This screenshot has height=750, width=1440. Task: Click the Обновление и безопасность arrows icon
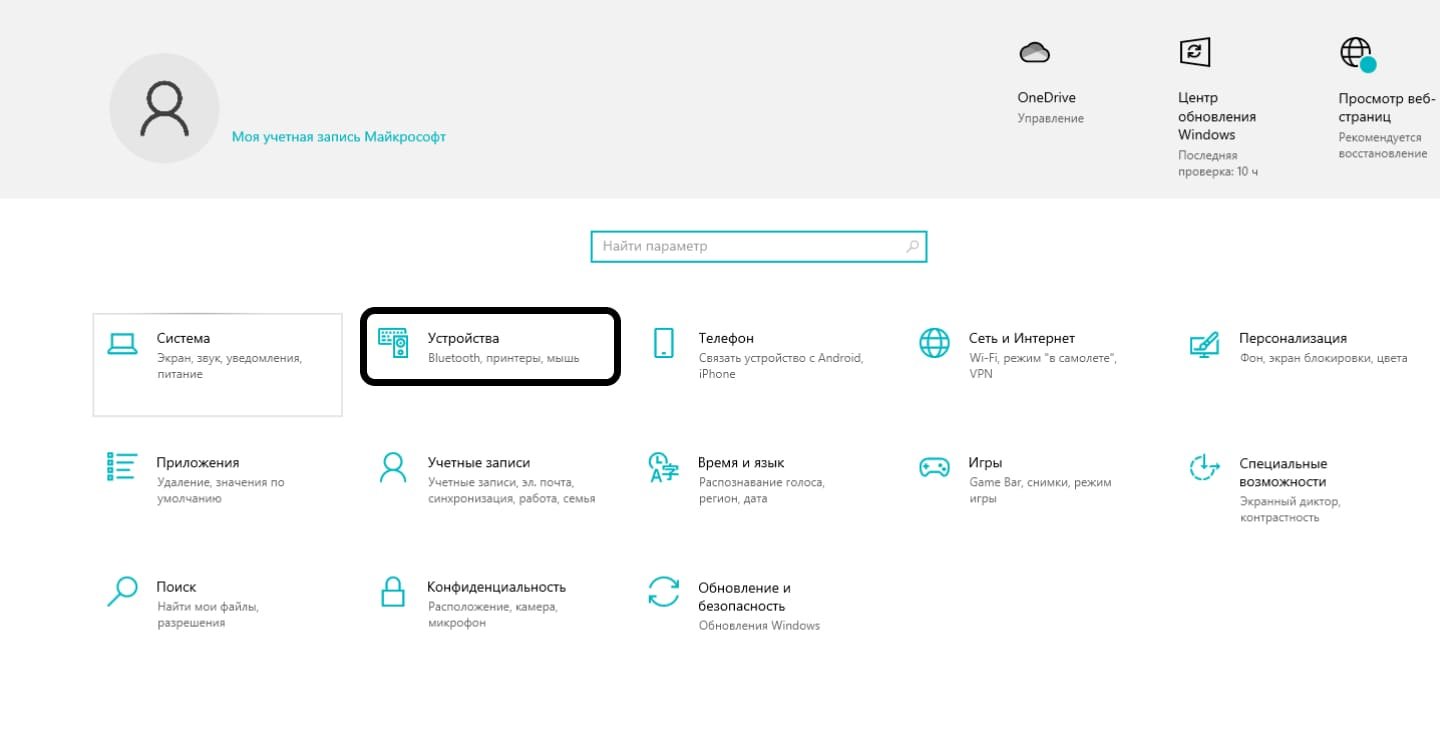coord(663,591)
